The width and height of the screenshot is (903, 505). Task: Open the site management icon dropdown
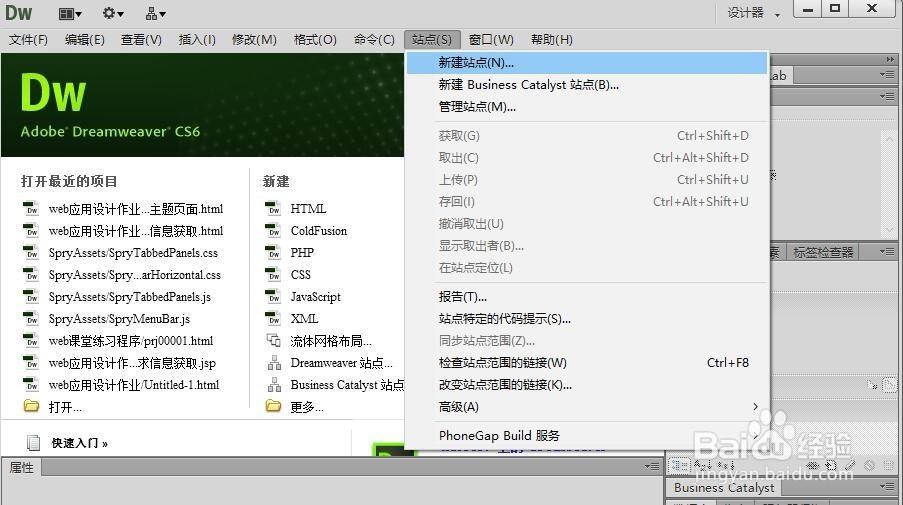coord(155,13)
